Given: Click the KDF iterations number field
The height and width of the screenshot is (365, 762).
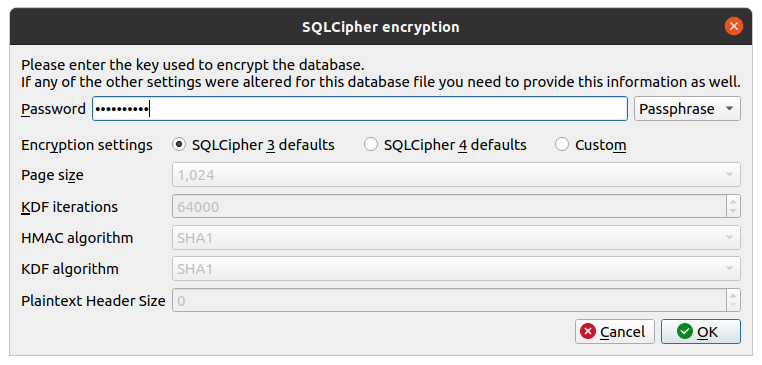Looking at the screenshot, I should [450, 207].
